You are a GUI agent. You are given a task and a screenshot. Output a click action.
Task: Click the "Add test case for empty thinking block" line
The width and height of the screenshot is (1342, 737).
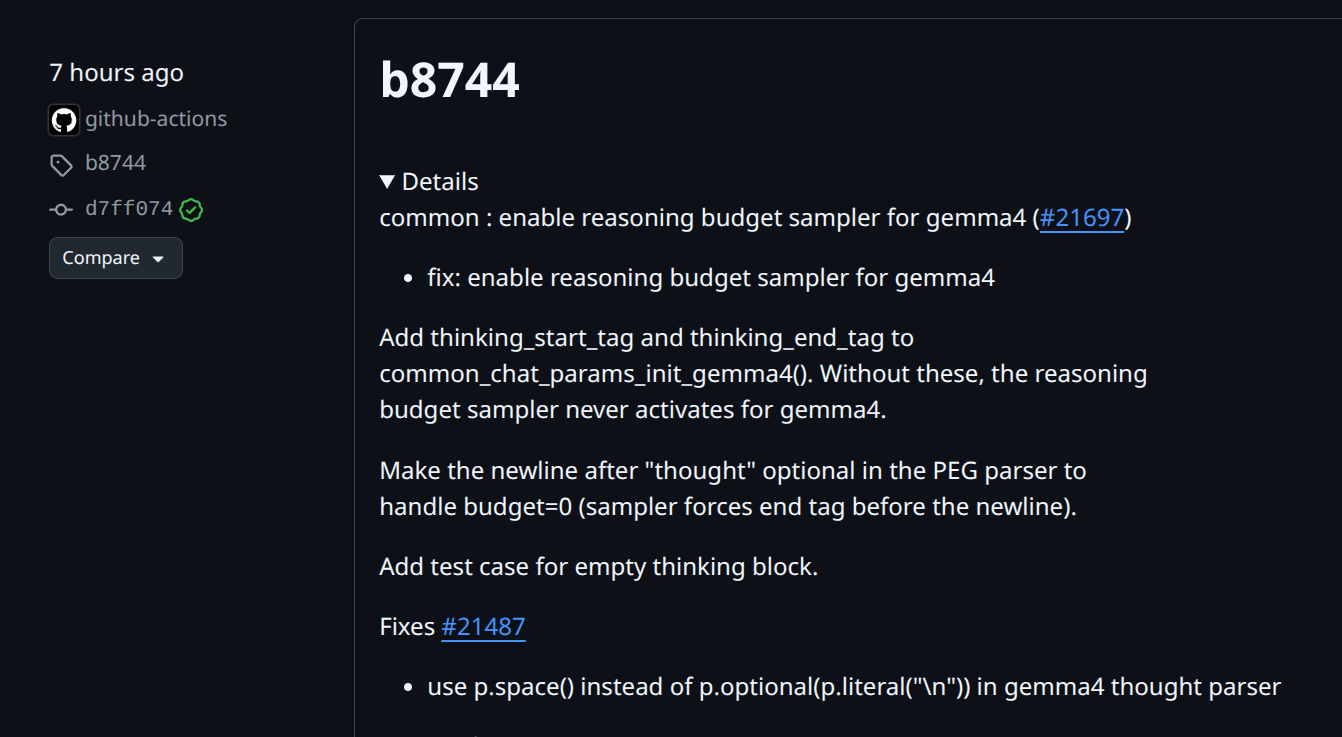[598, 567]
